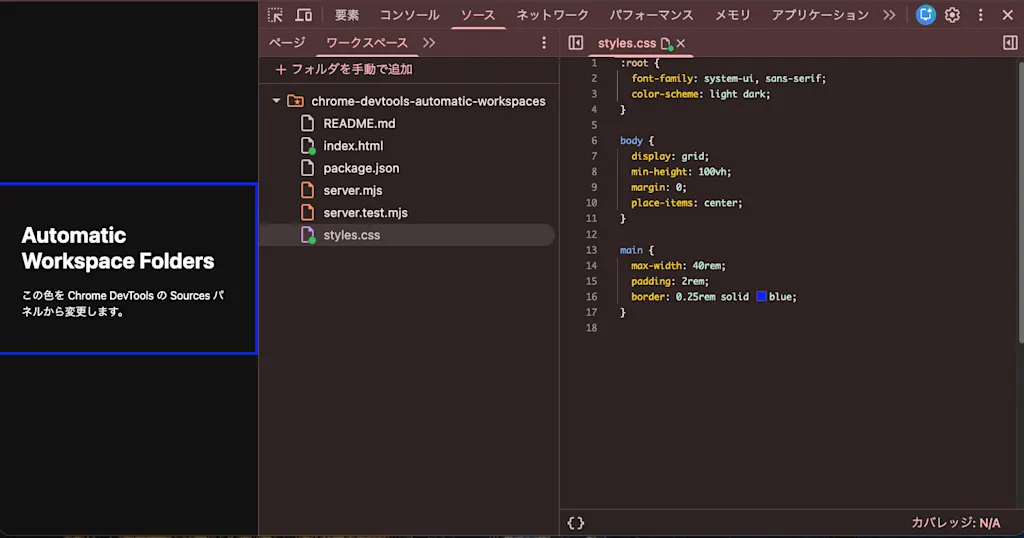
Task: Click the orange file icon of server.test.mjs
Action: coord(307,212)
